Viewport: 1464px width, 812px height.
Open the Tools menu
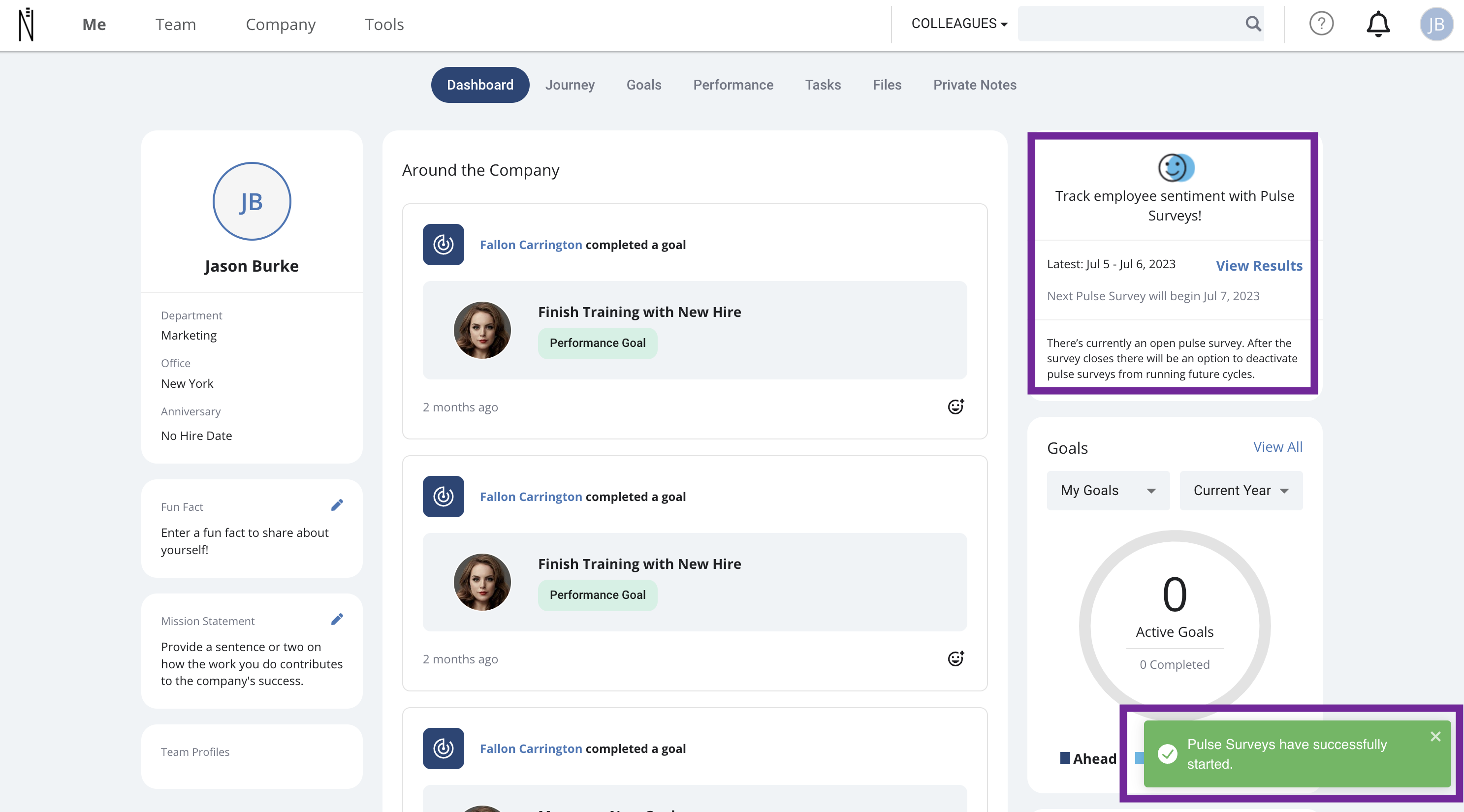(x=384, y=25)
